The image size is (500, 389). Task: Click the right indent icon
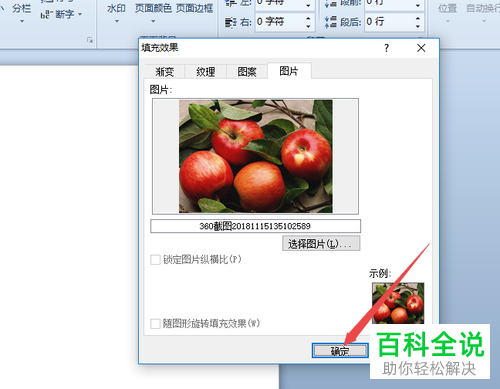231,22
